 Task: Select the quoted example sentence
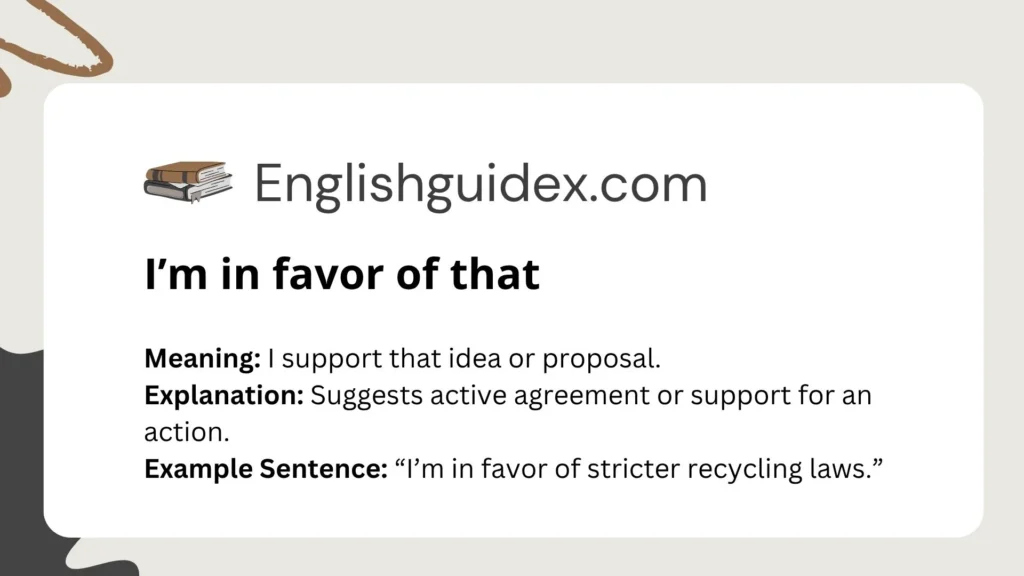click(638, 469)
